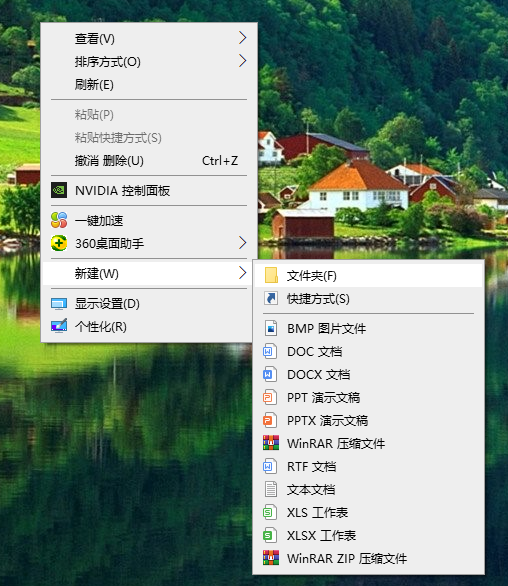508x586 pixels.
Task: Click the NVIDIA control panel icon
Action: click(59, 190)
